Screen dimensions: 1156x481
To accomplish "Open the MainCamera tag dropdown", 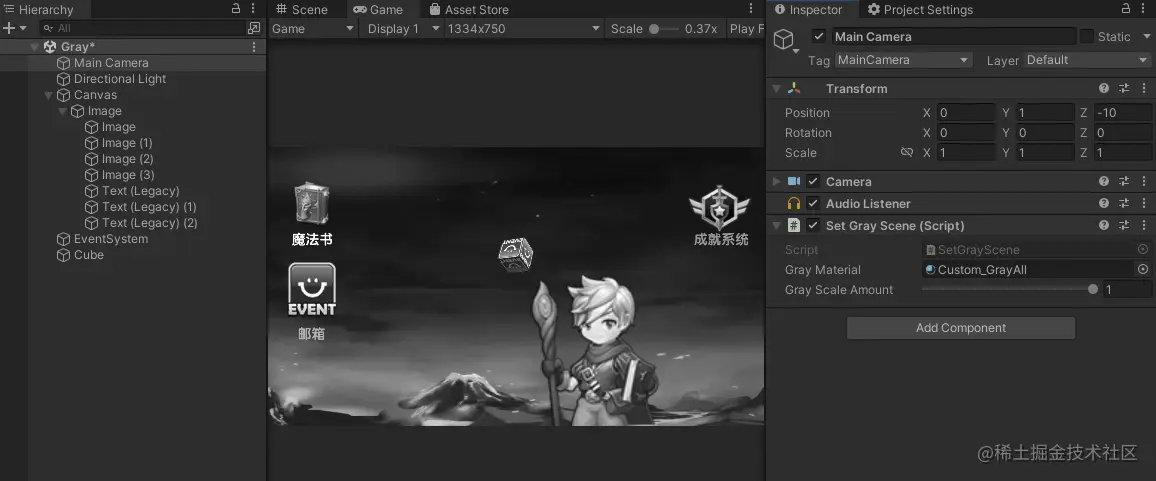I will pyautogui.click(x=904, y=60).
